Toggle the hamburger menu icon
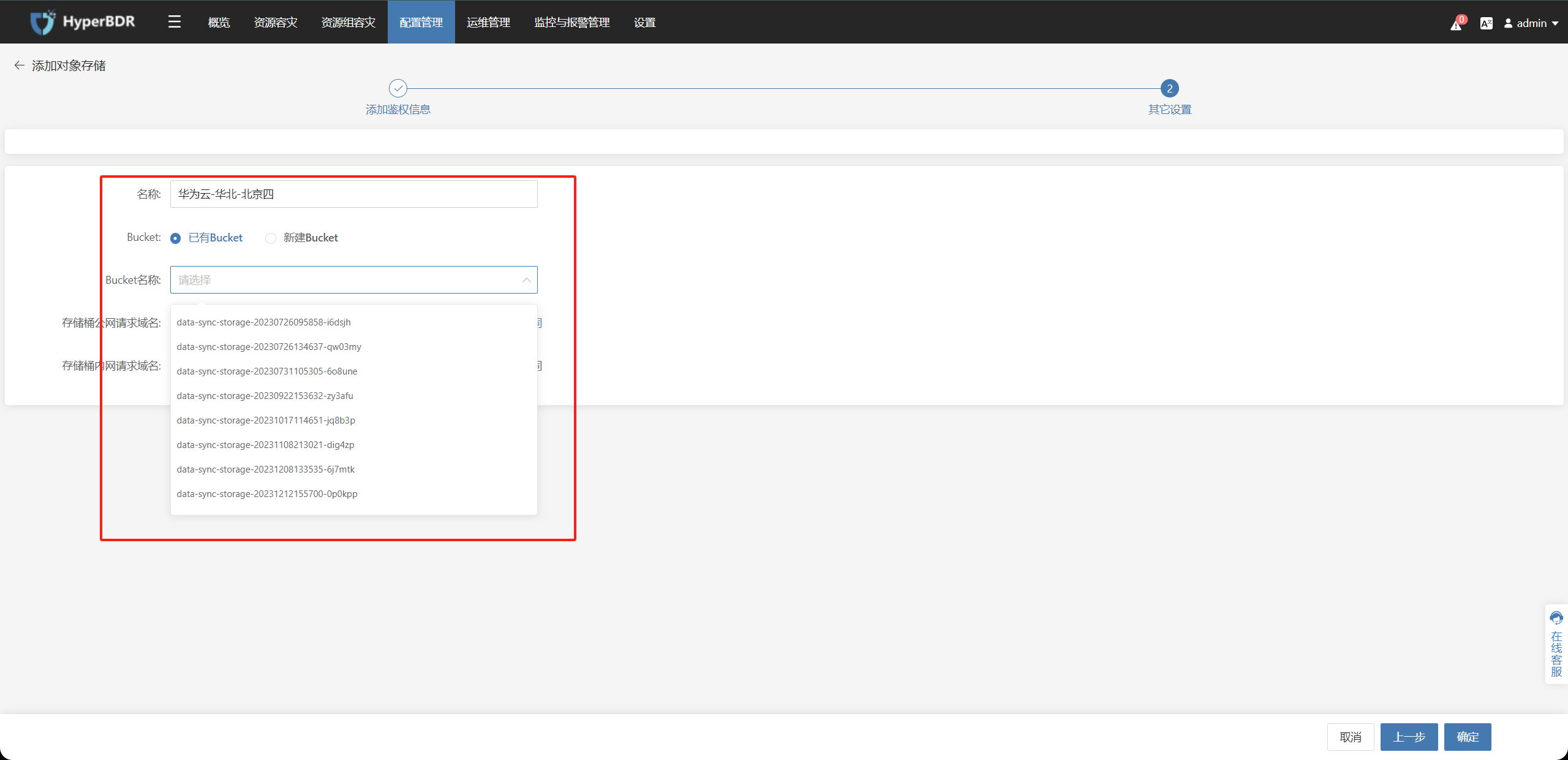This screenshot has width=1568, height=760. [175, 22]
